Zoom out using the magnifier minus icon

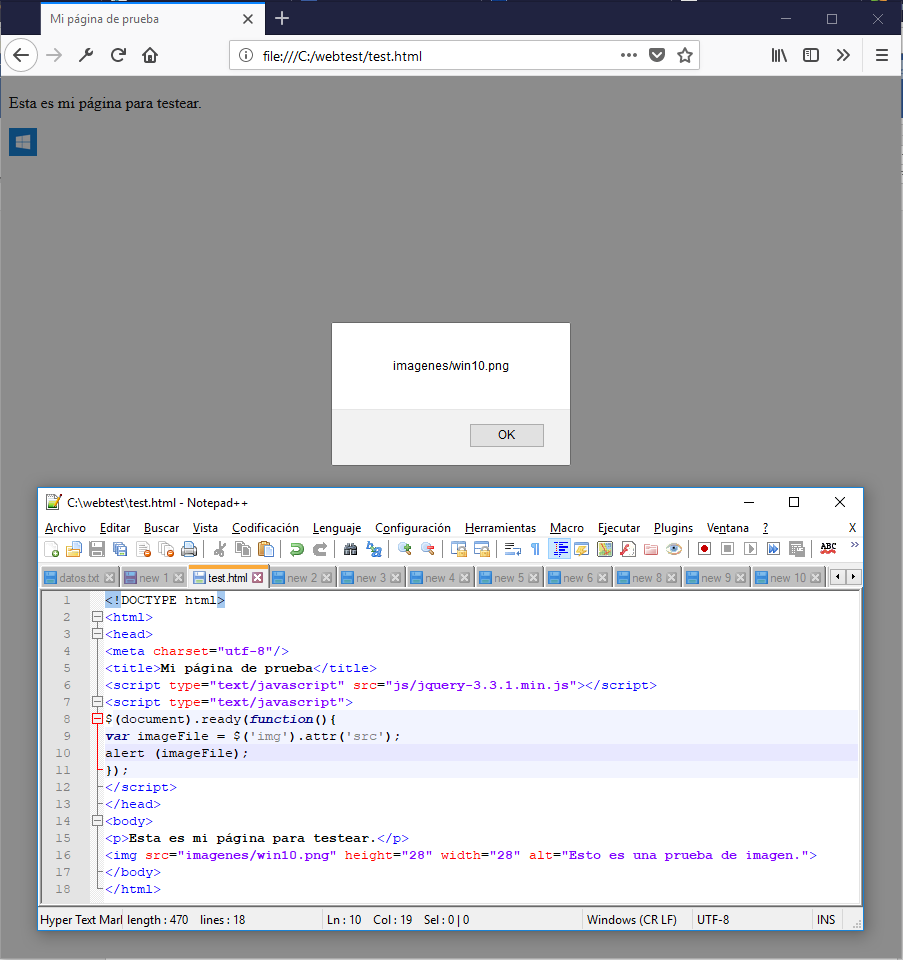(x=427, y=549)
